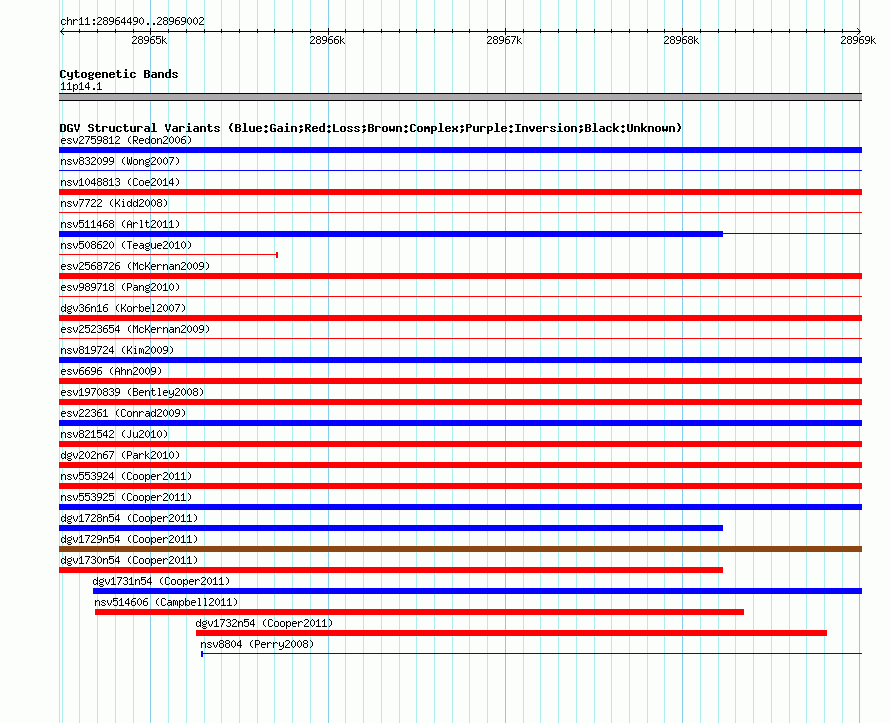Select the nsv508620 (Teague2010) label

click(126, 245)
